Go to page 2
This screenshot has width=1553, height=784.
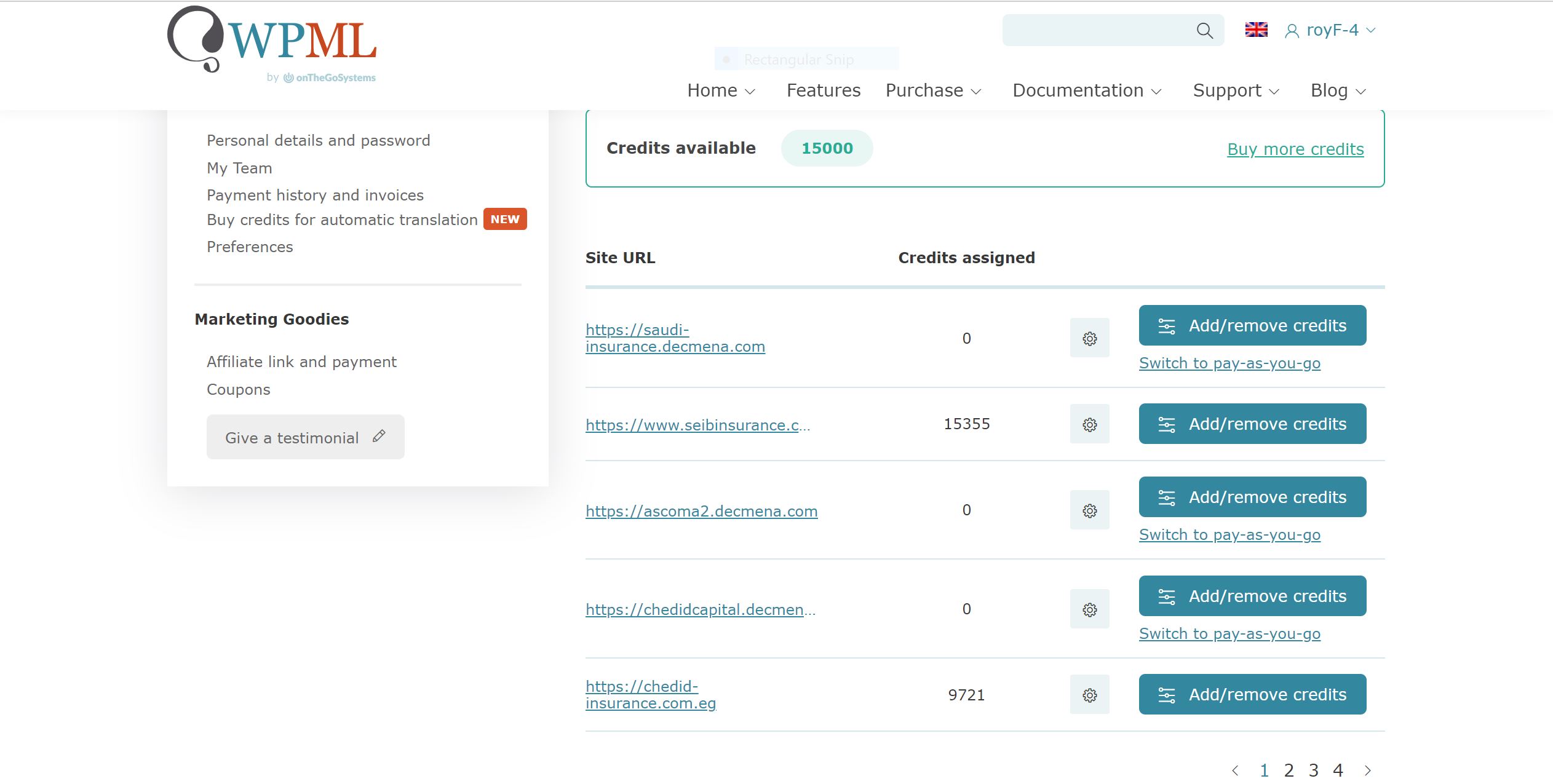1289,770
